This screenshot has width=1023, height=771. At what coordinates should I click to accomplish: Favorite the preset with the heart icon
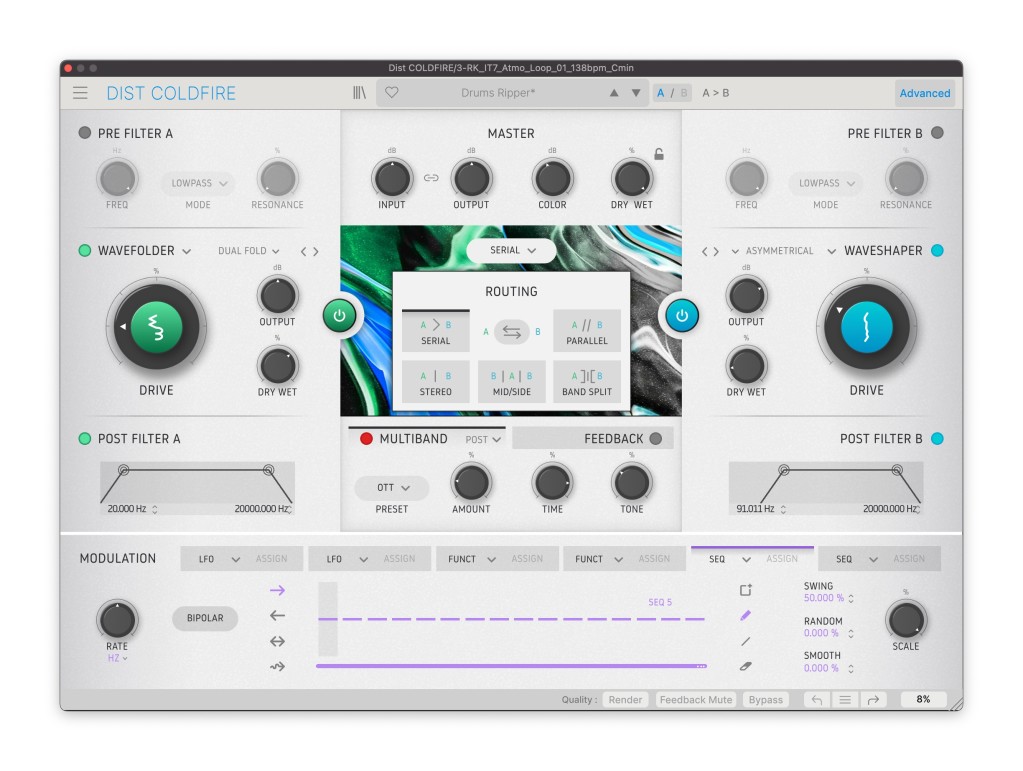tap(392, 93)
